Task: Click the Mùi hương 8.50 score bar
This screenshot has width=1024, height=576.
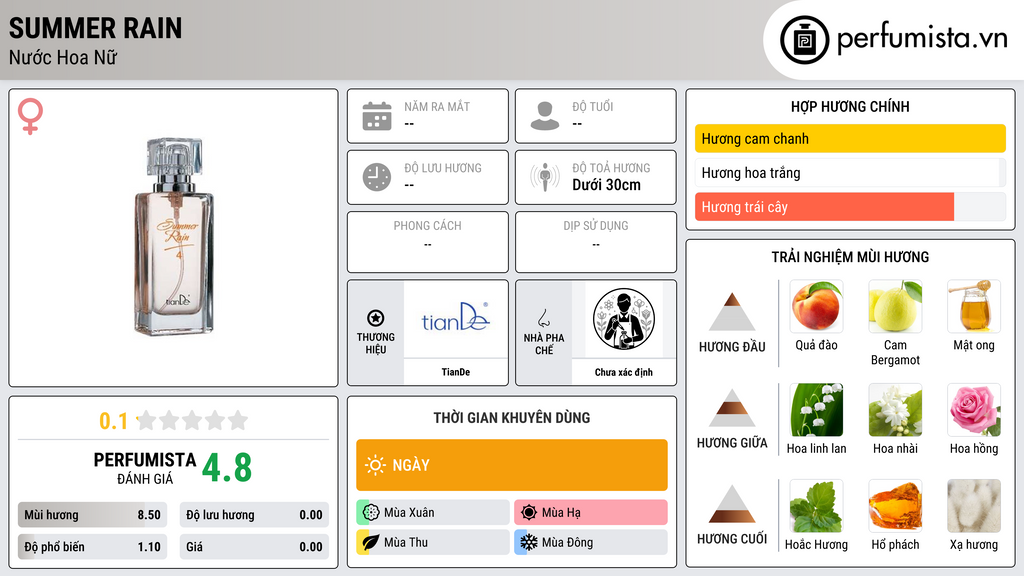Action: tap(92, 515)
